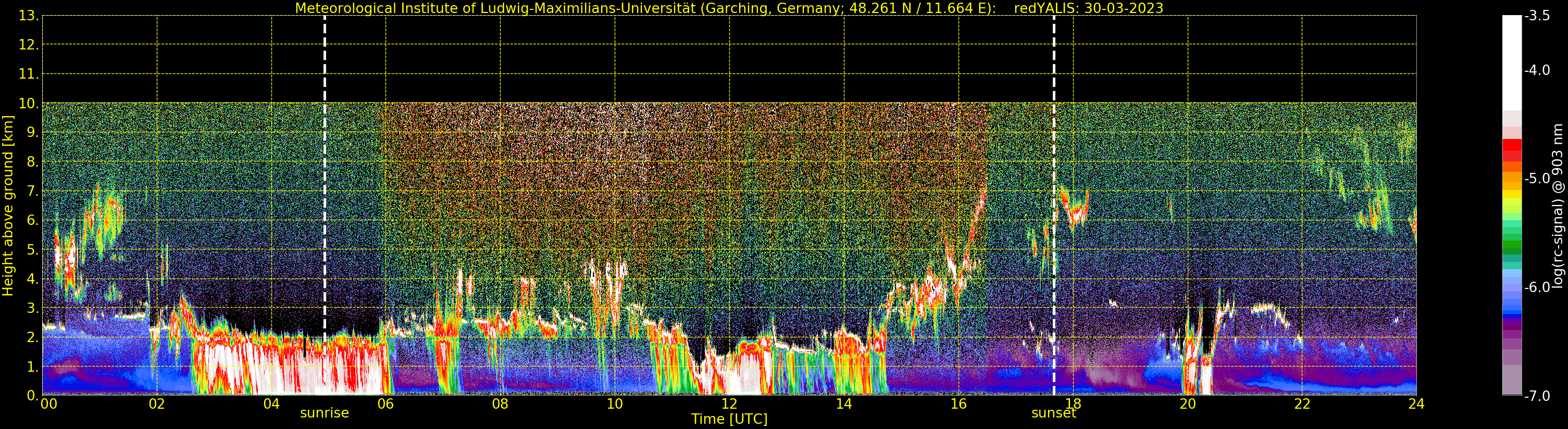Click the '24' time axis tick label

pos(1416,404)
